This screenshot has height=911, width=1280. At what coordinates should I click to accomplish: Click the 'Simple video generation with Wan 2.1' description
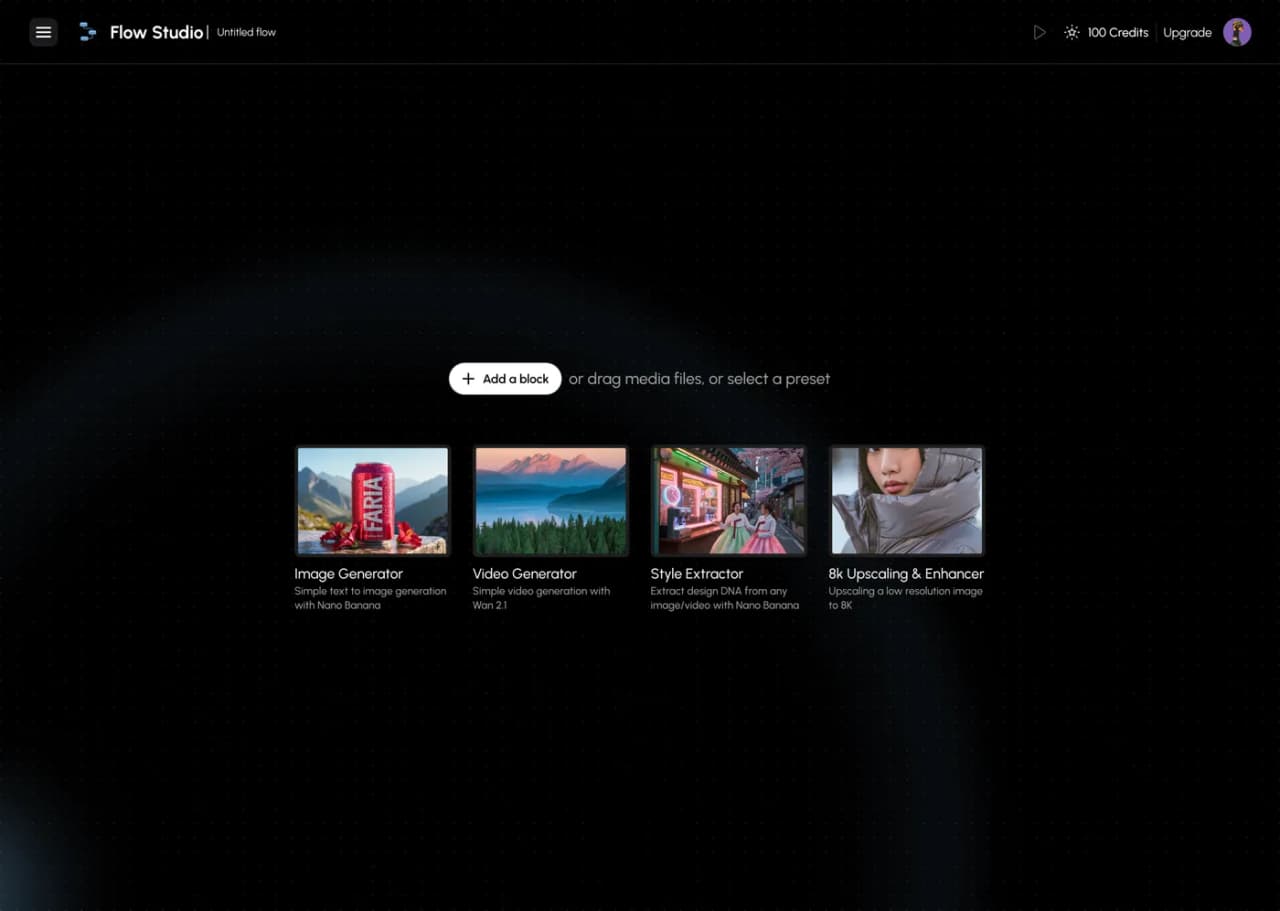[x=541, y=598]
